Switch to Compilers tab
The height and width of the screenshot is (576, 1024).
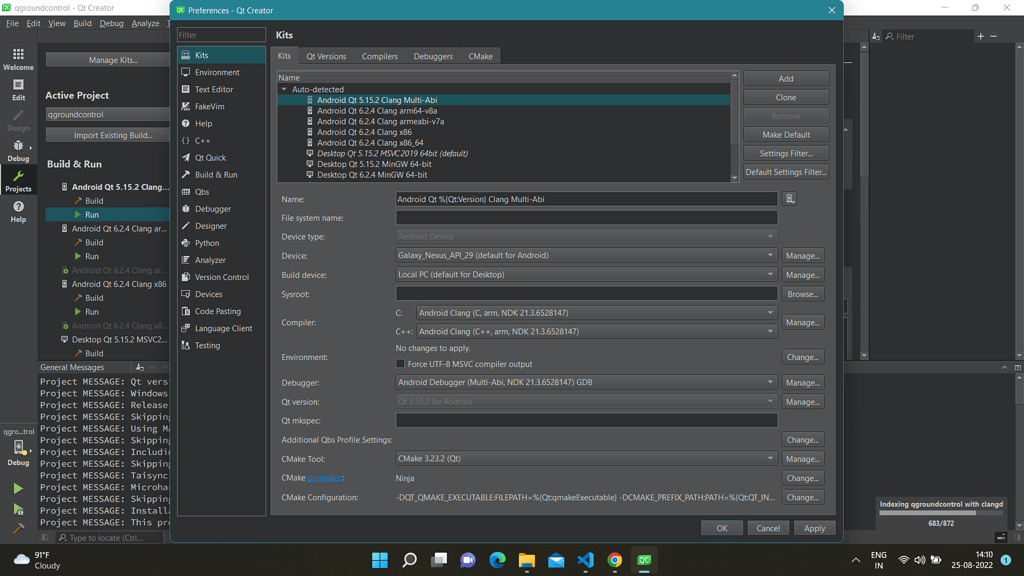(x=379, y=56)
